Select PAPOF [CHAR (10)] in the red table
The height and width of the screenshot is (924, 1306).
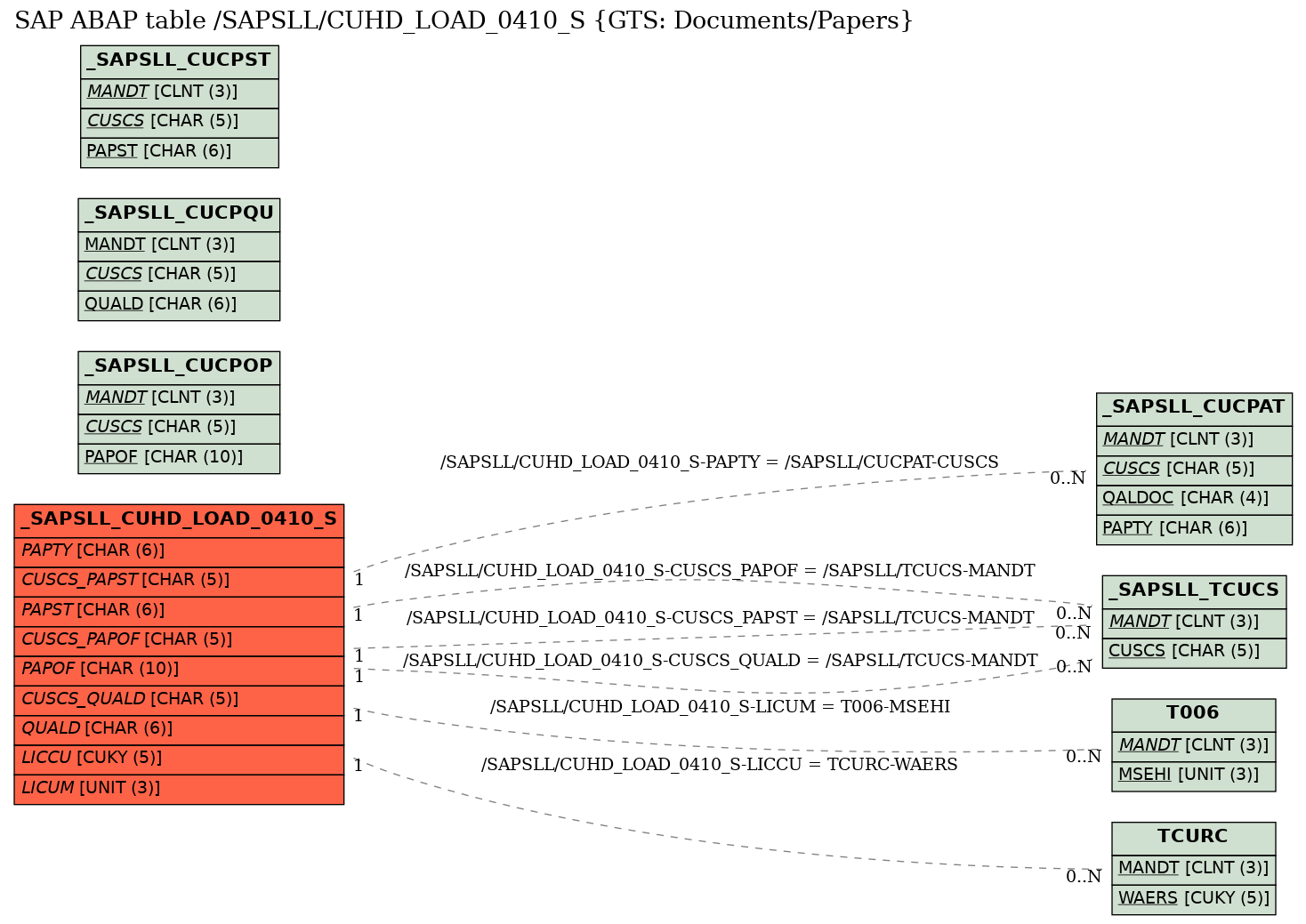[179, 670]
